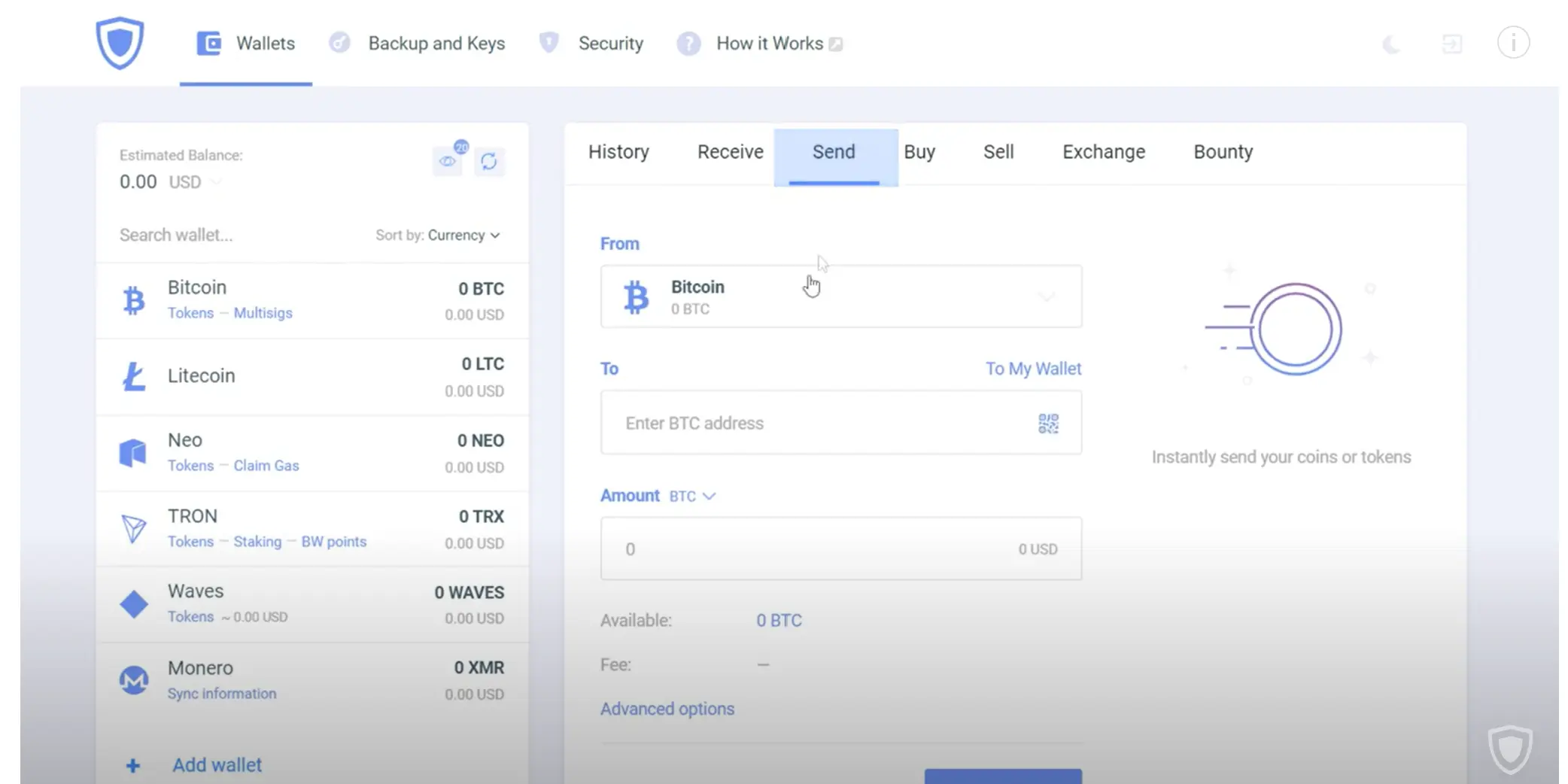1568x784 pixels.
Task: Select the Monero wallet icon
Action: 134,680
